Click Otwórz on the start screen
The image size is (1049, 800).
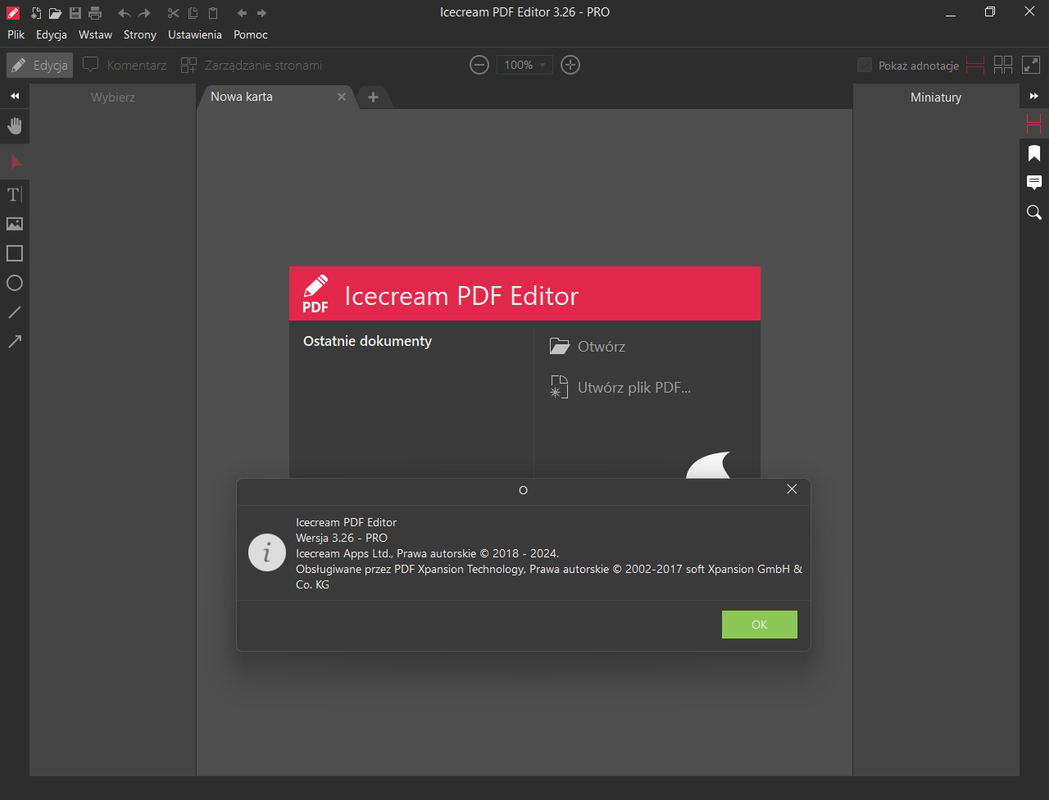click(587, 346)
